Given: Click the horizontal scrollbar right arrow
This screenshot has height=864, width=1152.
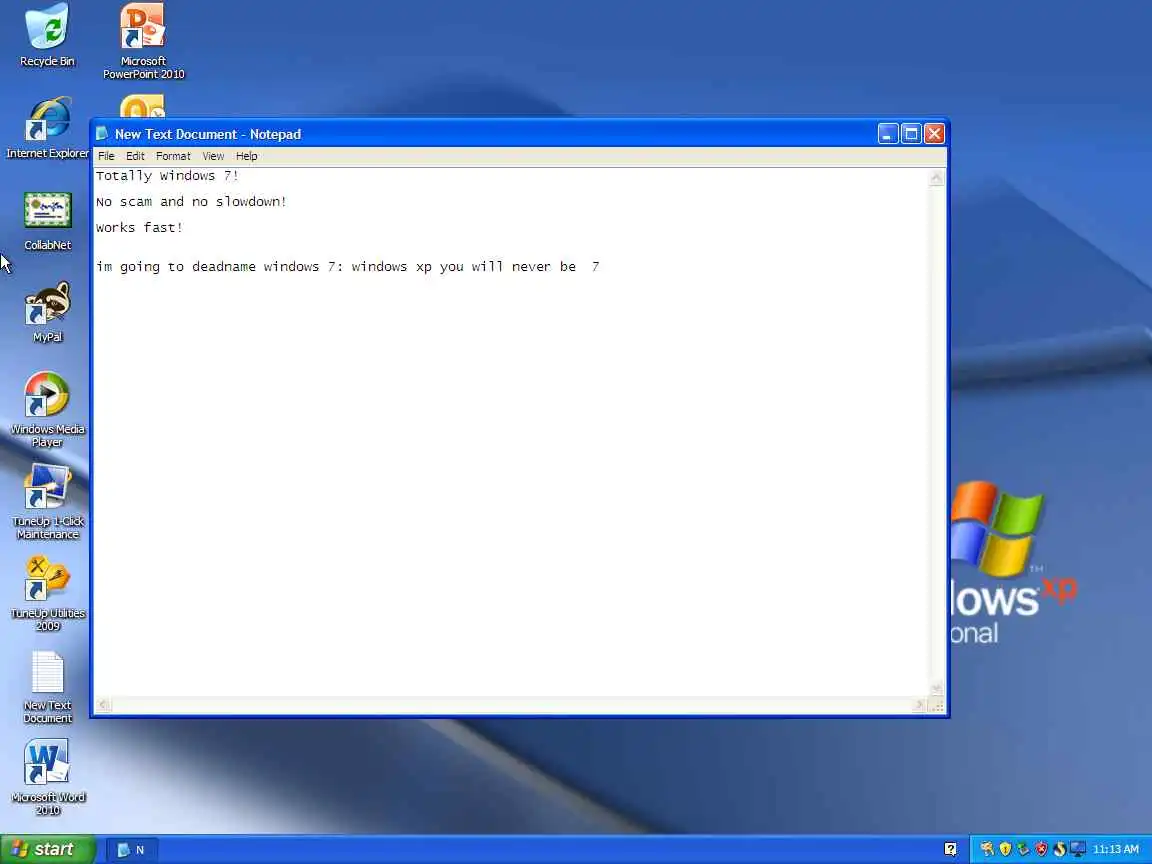Looking at the screenshot, I should (x=918, y=705).
